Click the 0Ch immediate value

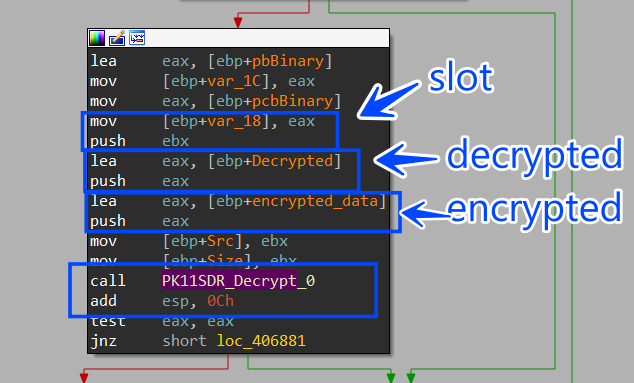tap(220, 301)
